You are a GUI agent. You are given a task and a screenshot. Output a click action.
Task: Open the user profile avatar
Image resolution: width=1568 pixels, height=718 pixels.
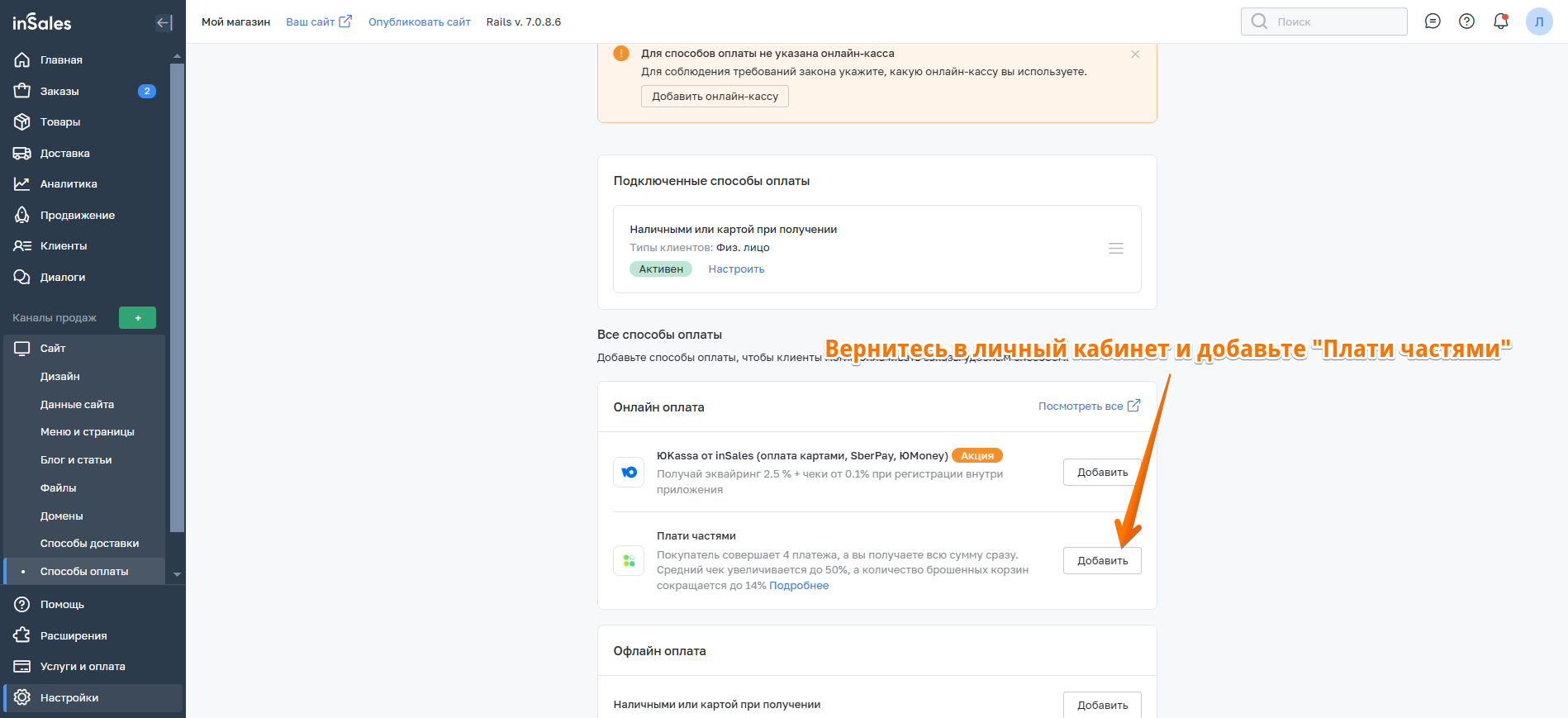(x=1538, y=21)
